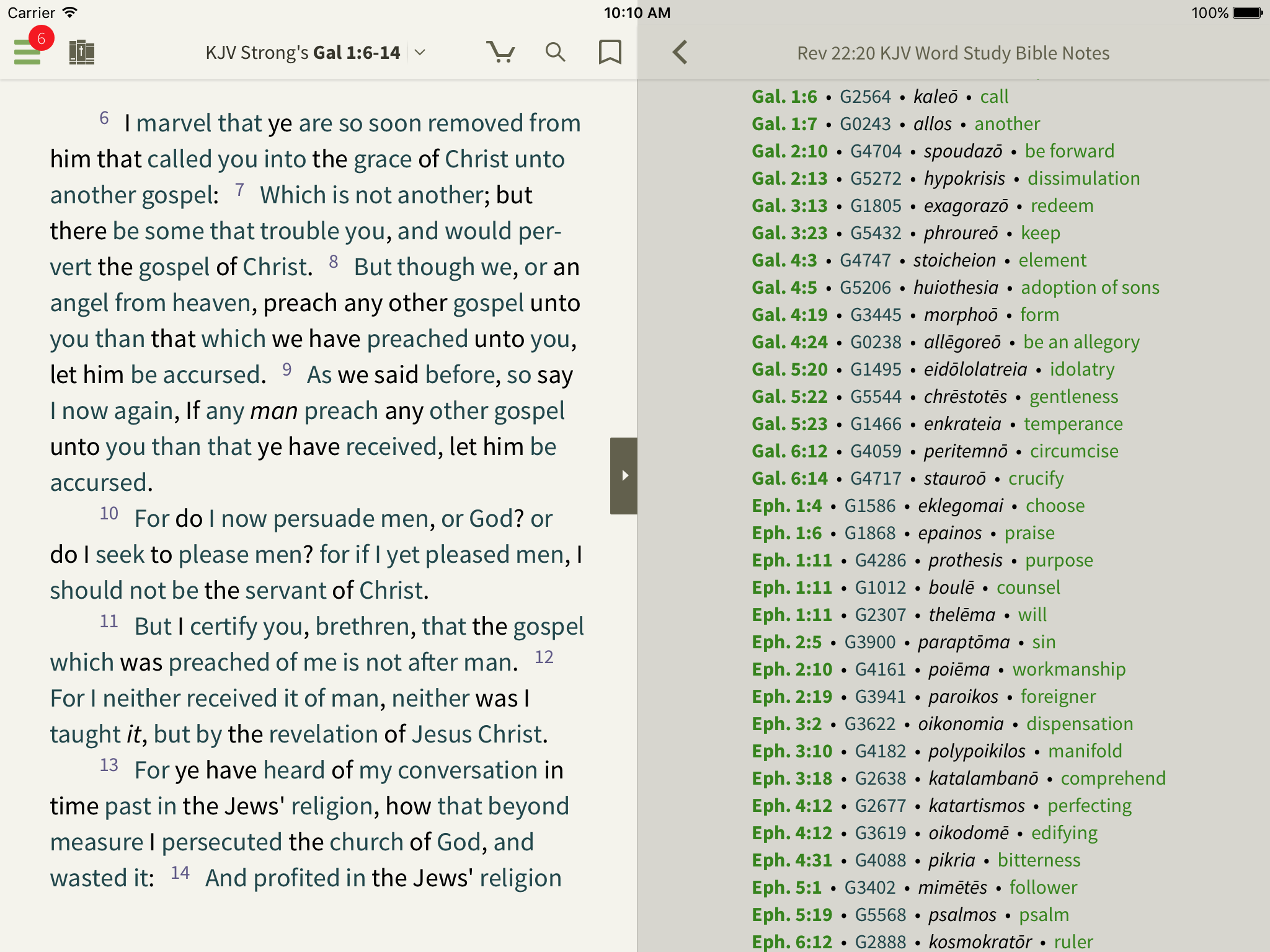The height and width of the screenshot is (952, 1270).
Task: Tap Strong's number G2638
Action: [881, 778]
